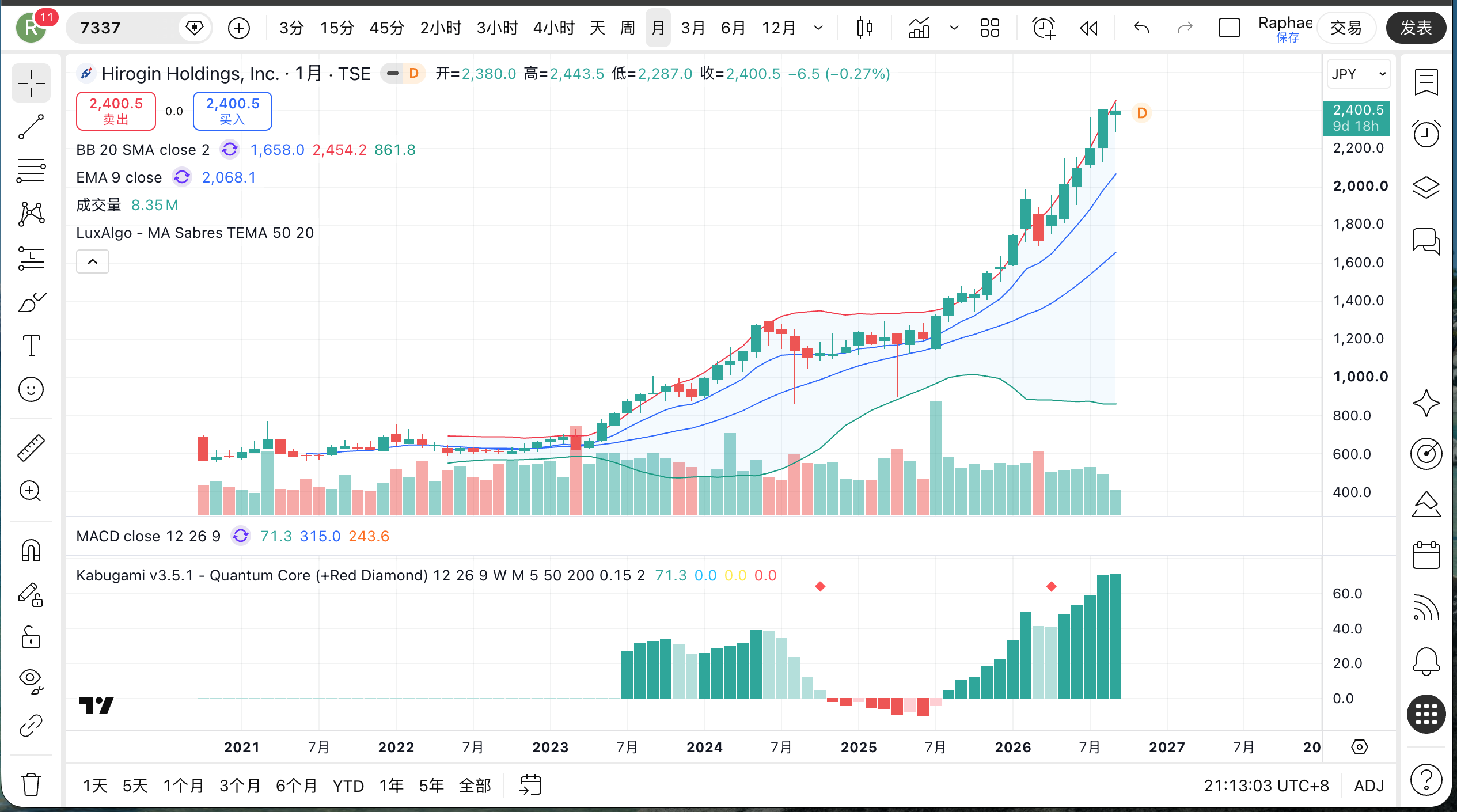The image size is (1457, 812).
Task: Open the object tree layers panel
Action: 1426,187
